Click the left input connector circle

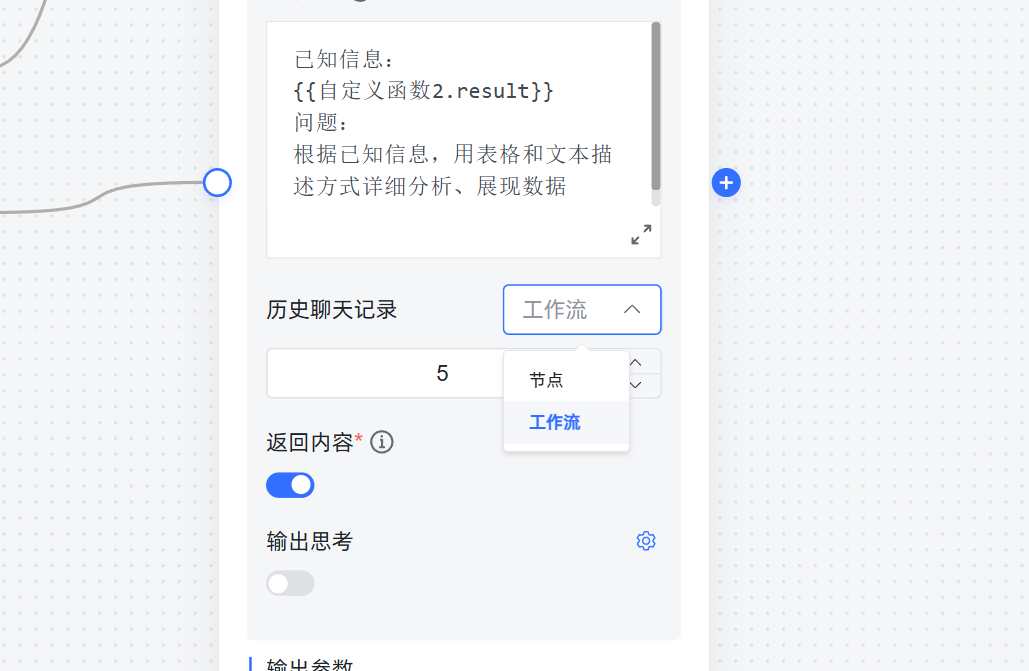click(x=217, y=183)
